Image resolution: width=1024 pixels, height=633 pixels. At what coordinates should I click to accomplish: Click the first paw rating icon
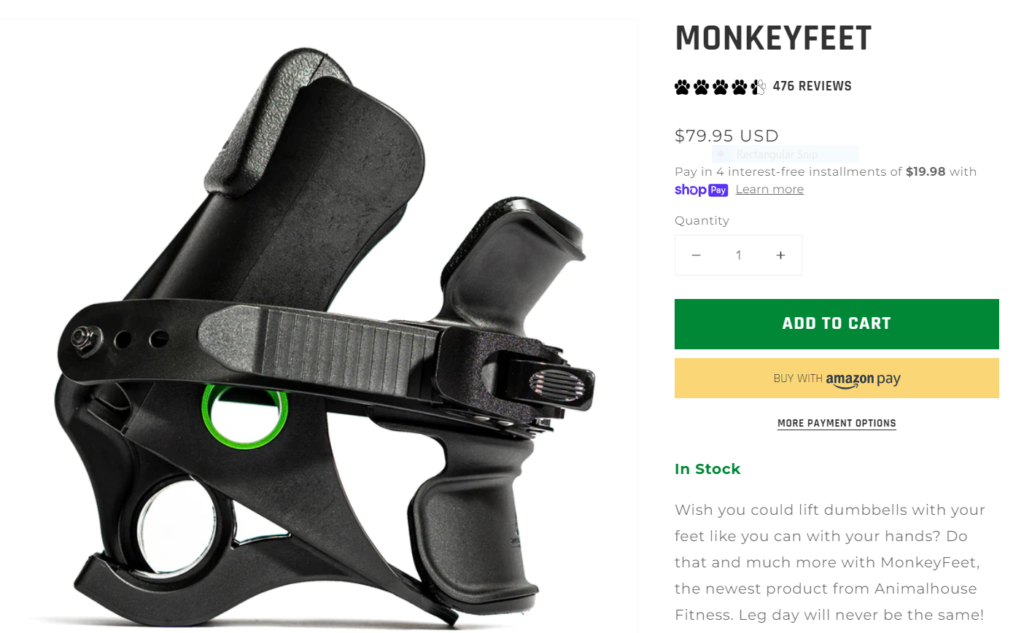[x=682, y=87]
